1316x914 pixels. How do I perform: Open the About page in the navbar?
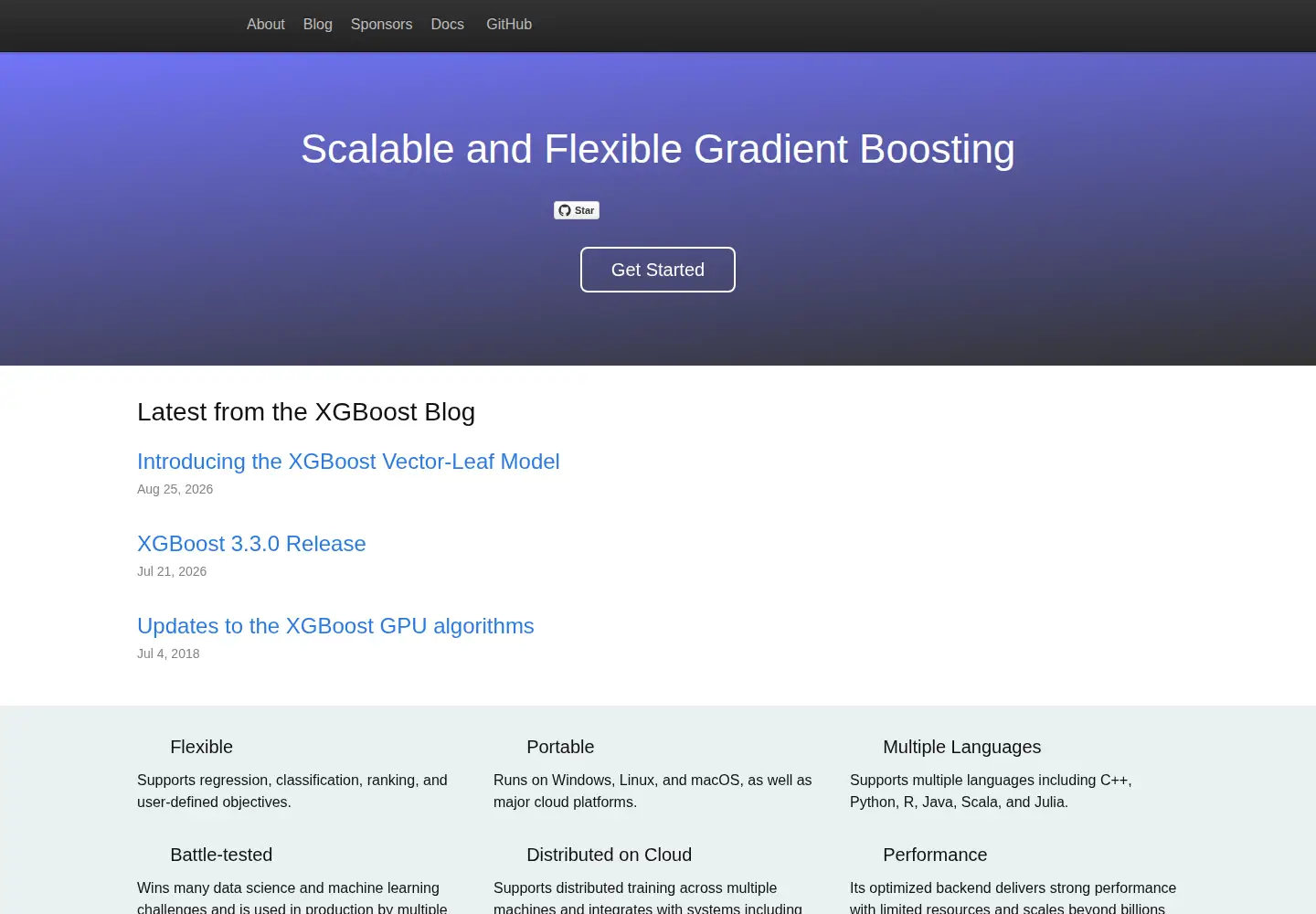coord(265,25)
